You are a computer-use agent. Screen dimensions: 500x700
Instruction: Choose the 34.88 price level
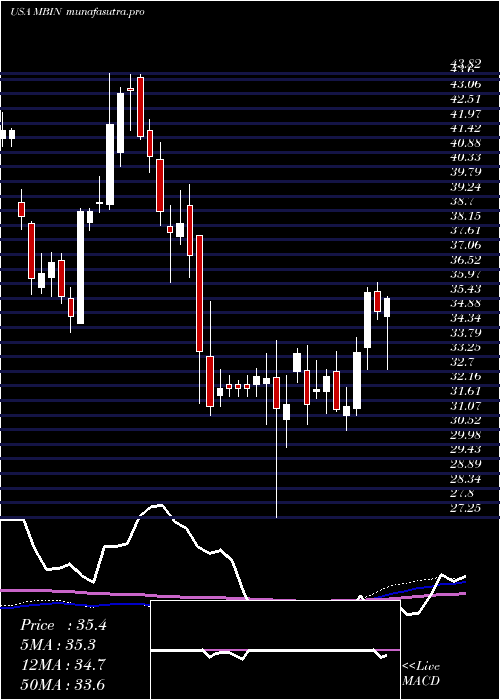(x=465, y=304)
